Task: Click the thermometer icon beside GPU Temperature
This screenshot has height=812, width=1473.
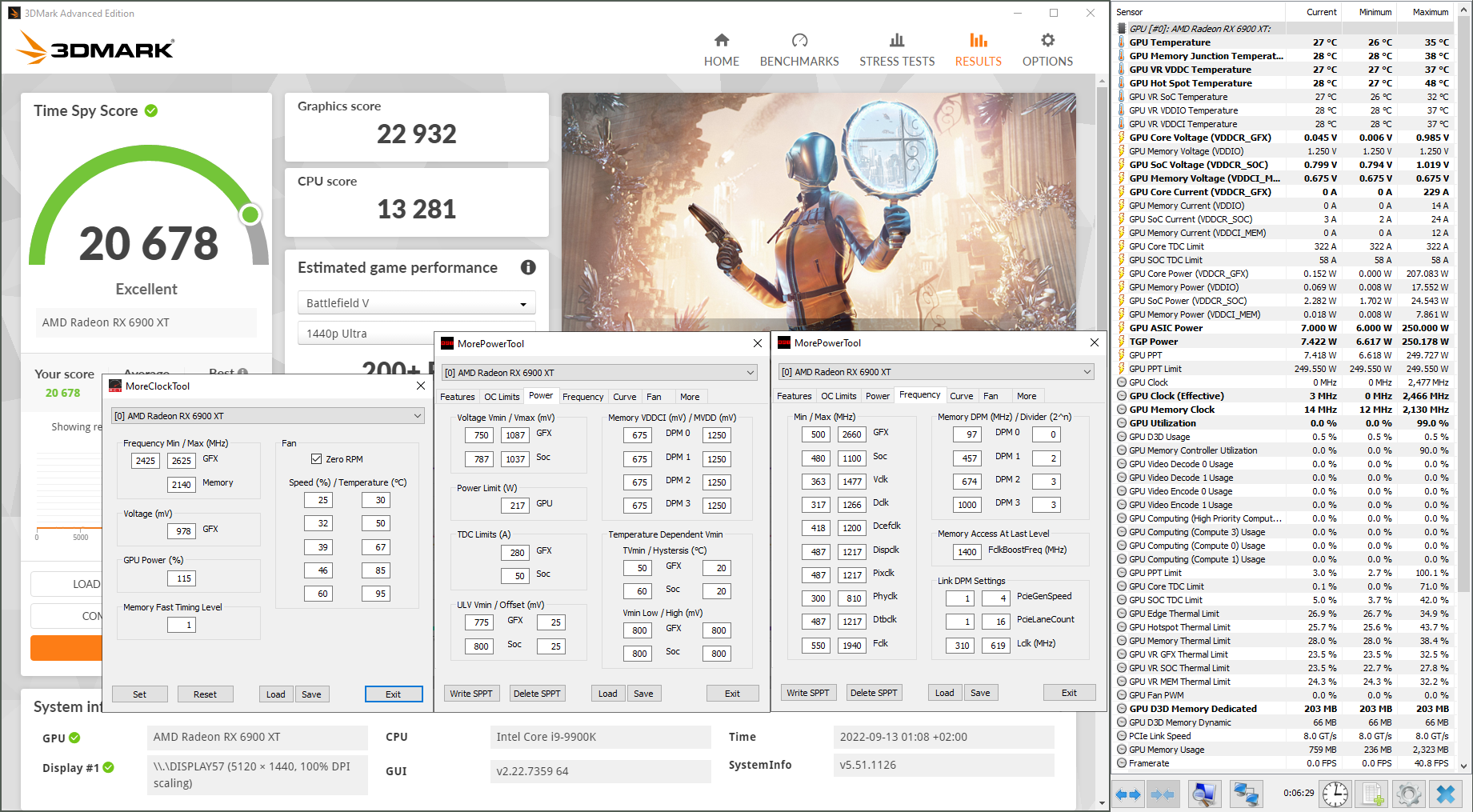Action: (1122, 42)
